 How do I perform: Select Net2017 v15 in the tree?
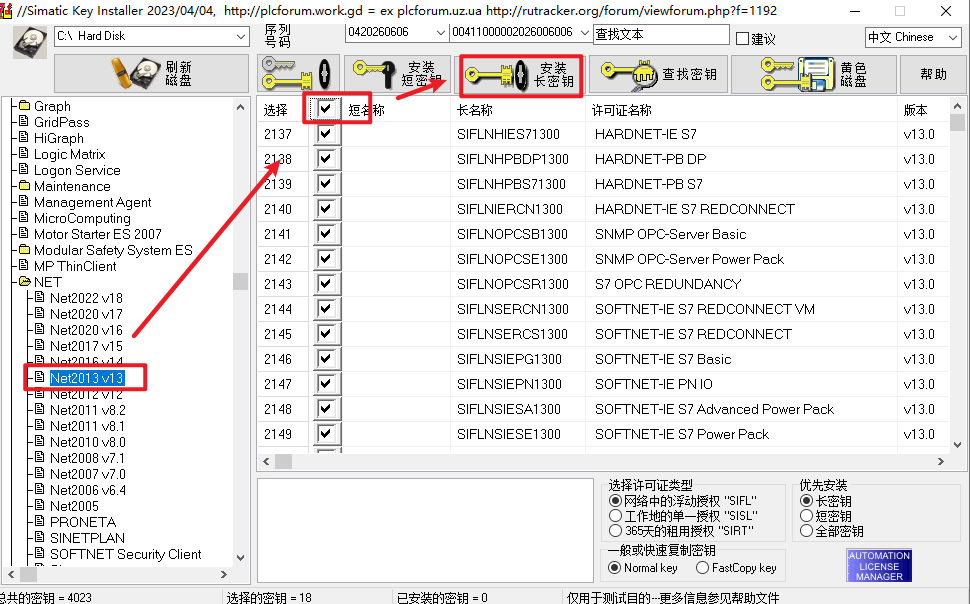86,346
